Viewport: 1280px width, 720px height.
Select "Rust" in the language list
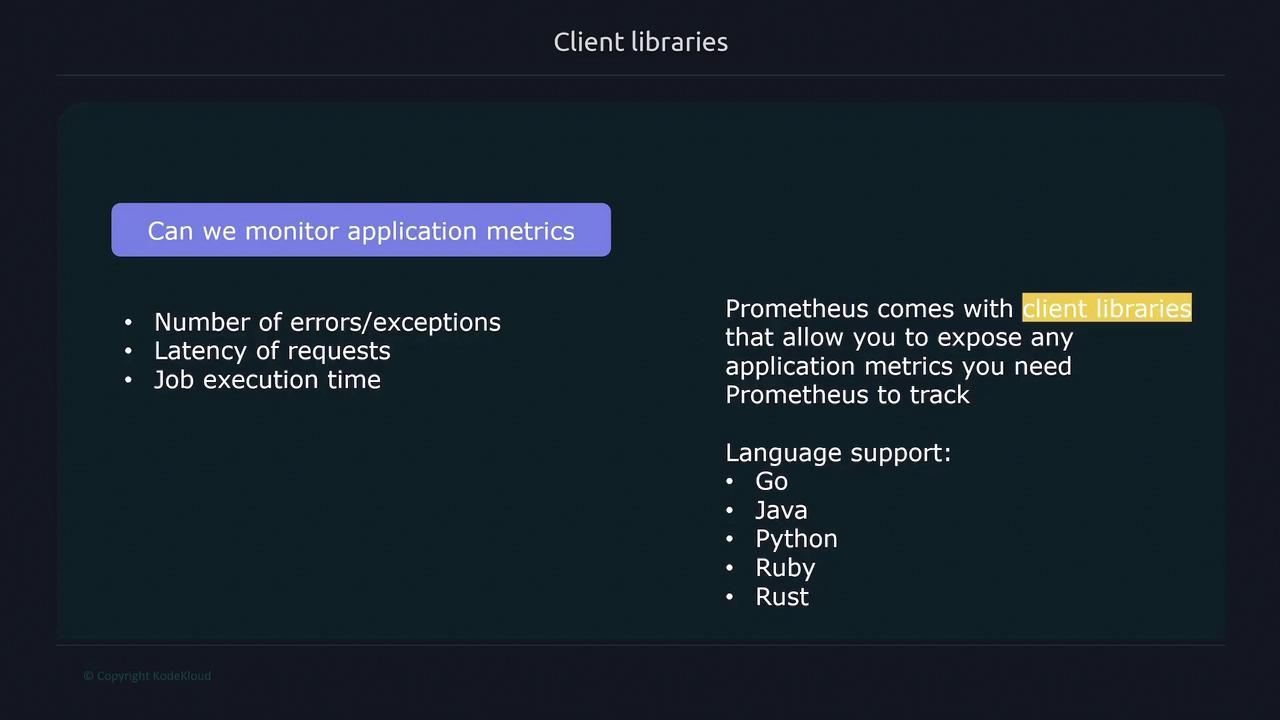782,597
